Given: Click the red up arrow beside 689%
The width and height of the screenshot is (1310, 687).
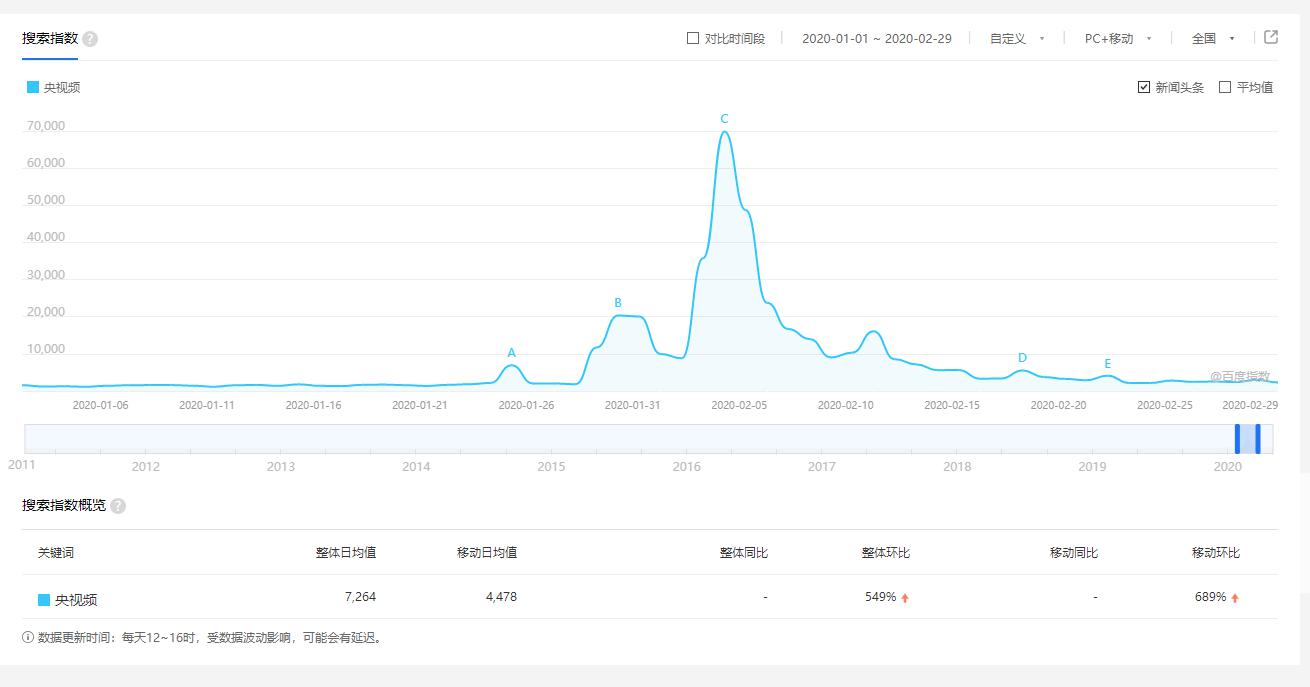Looking at the screenshot, I should [1235, 598].
